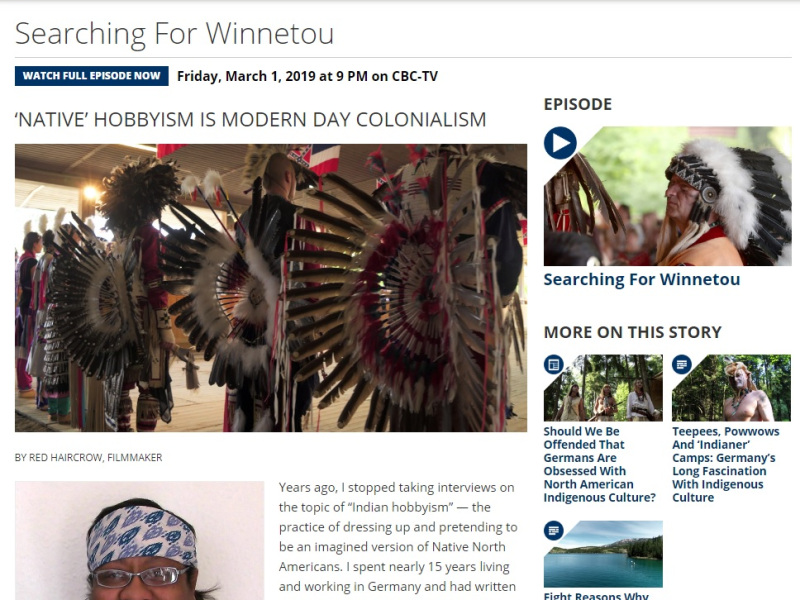This screenshot has width=800, height=600.
Task: Open the article icon on Teepees story
Action: (682, 364)
